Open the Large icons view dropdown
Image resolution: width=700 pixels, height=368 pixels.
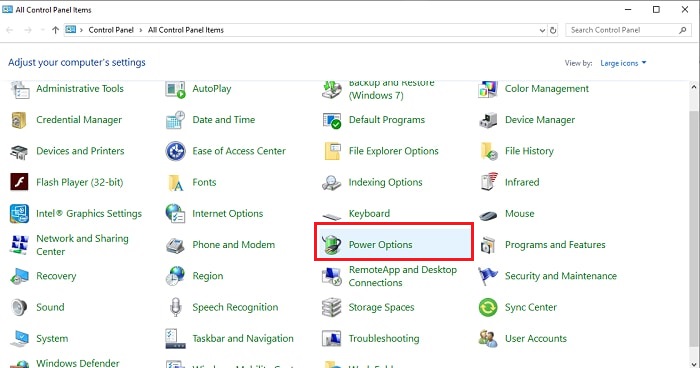click(623, 63)
